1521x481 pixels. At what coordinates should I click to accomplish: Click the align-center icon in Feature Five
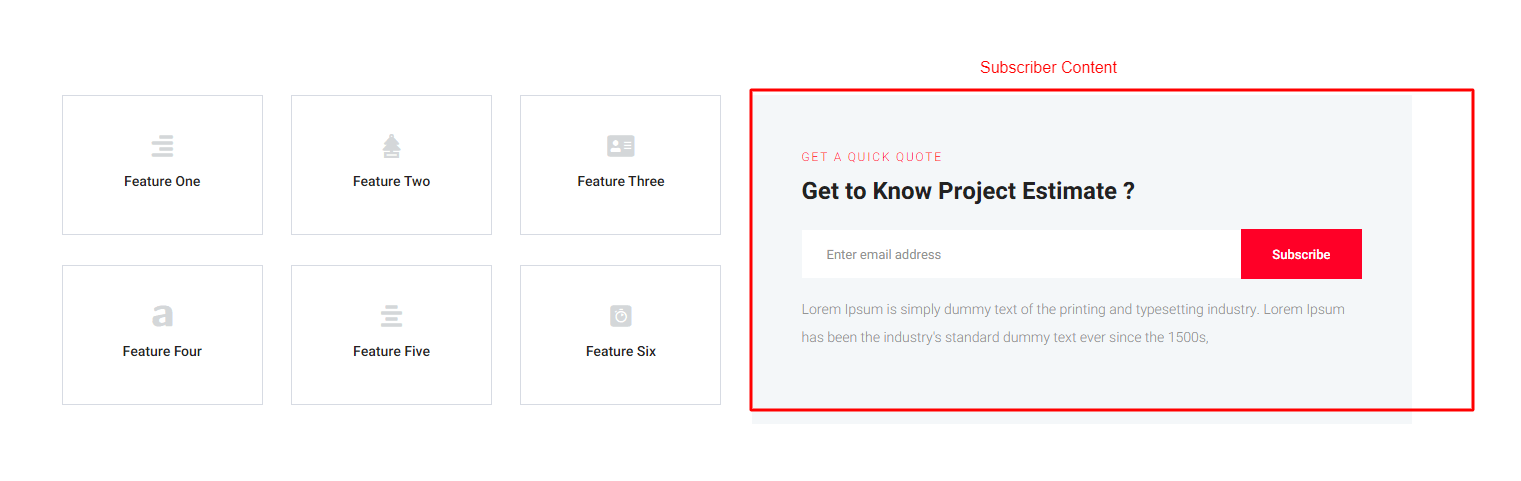coord(391,316)
